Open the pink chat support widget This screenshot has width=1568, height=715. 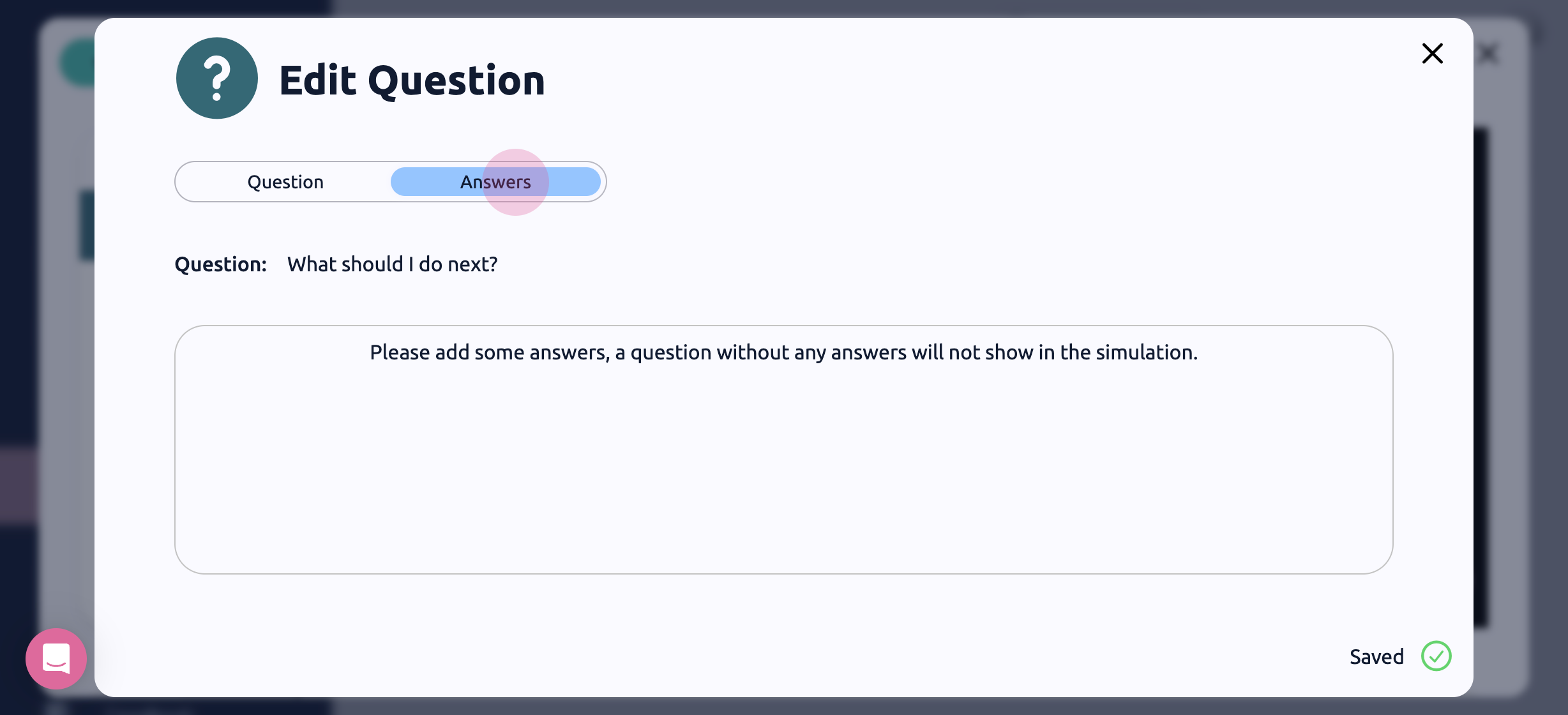click(x=56, y=658)
